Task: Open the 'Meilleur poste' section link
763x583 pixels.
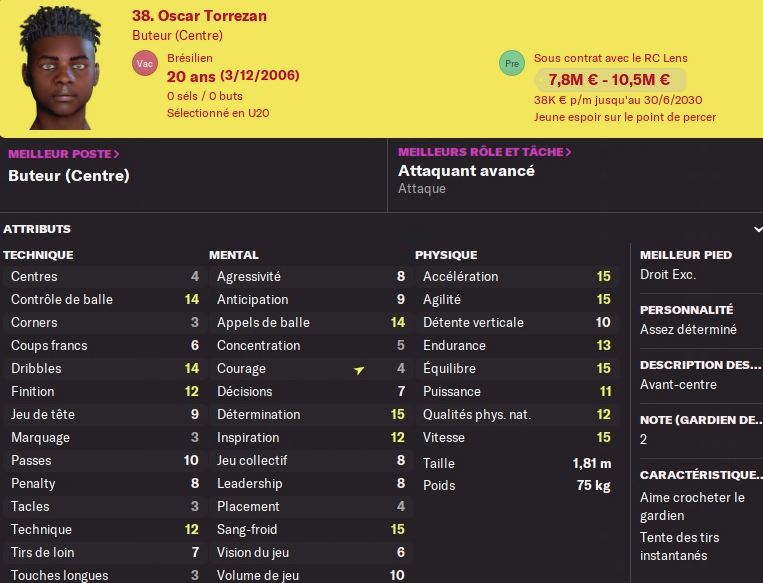Action: point(64,154)
